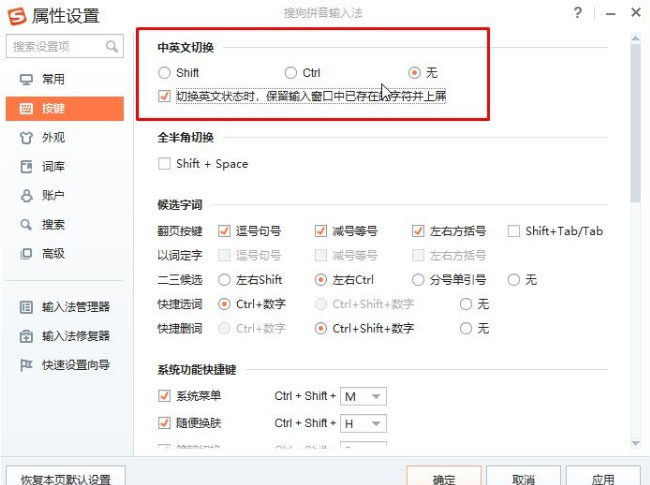Open the 词库 settings page

click(x=65, y=167)
